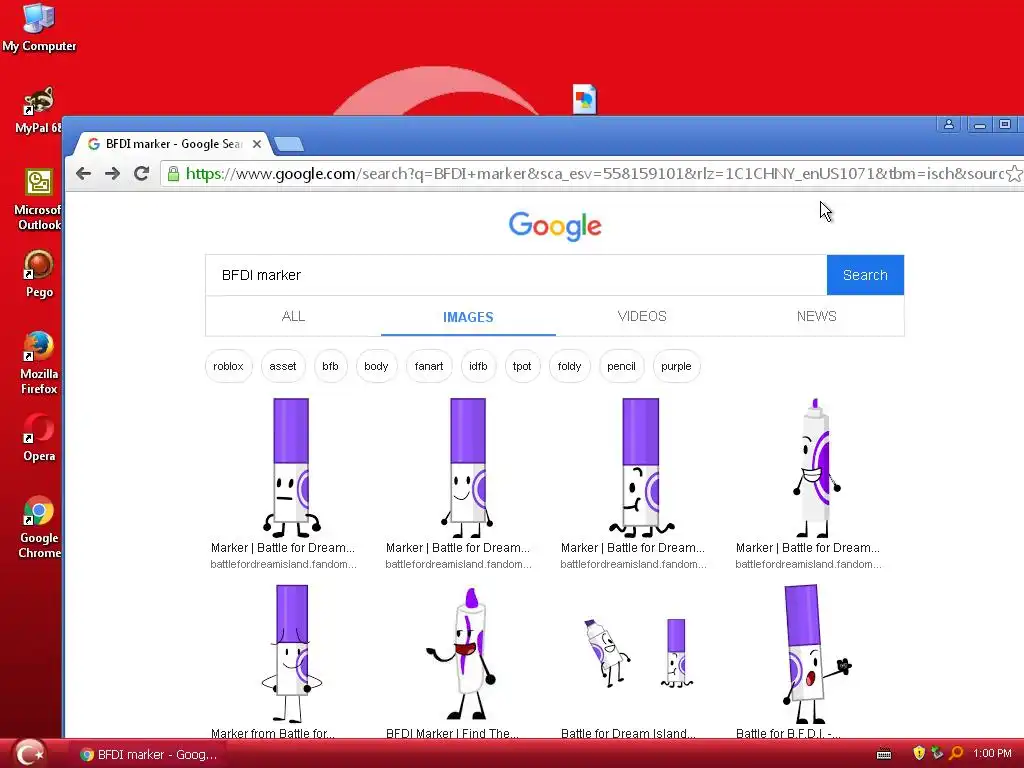Click the magnifier search tray icon
This screenshot has height=768, width=1024.
point(956,753)
